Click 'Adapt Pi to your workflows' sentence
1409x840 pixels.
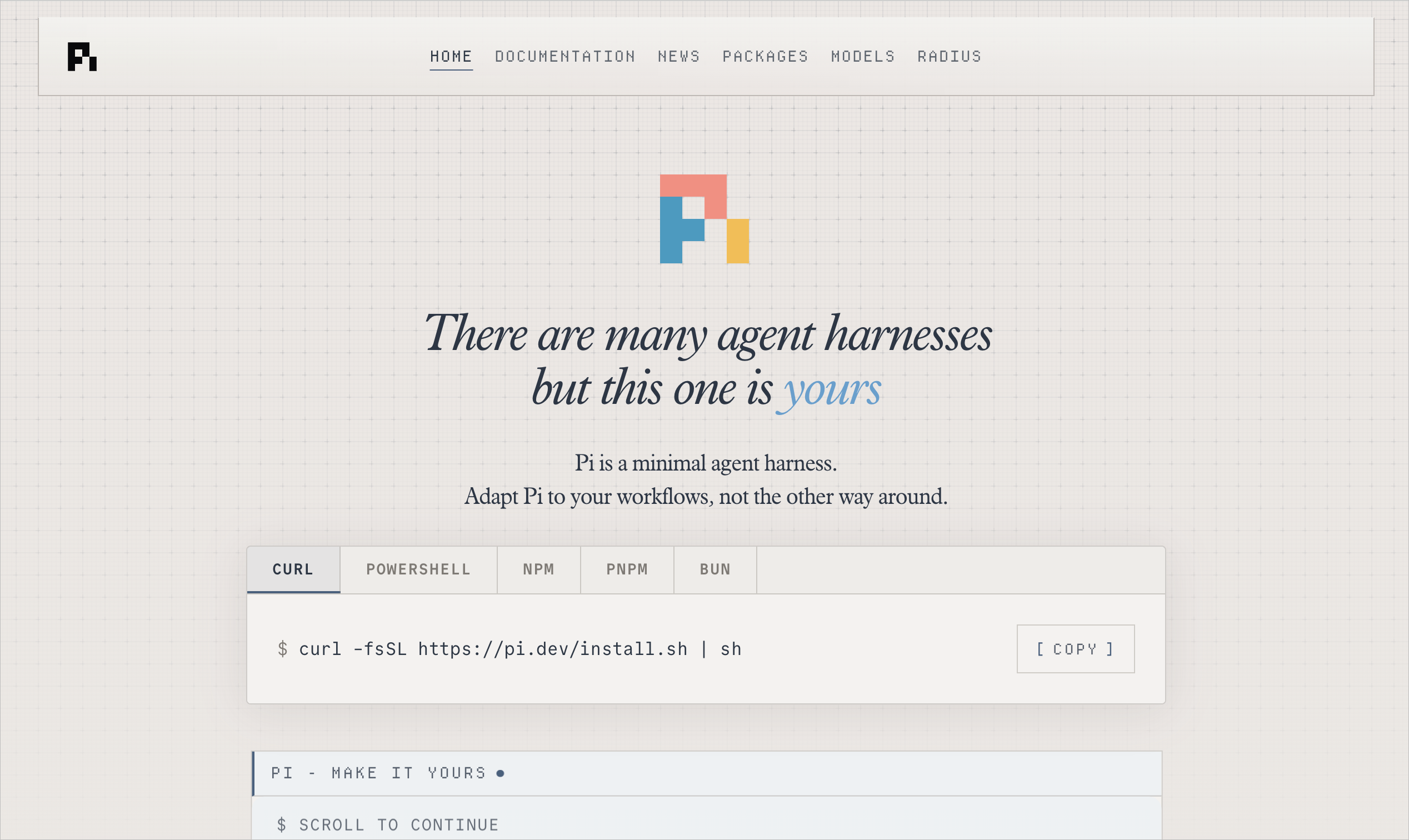706,497
